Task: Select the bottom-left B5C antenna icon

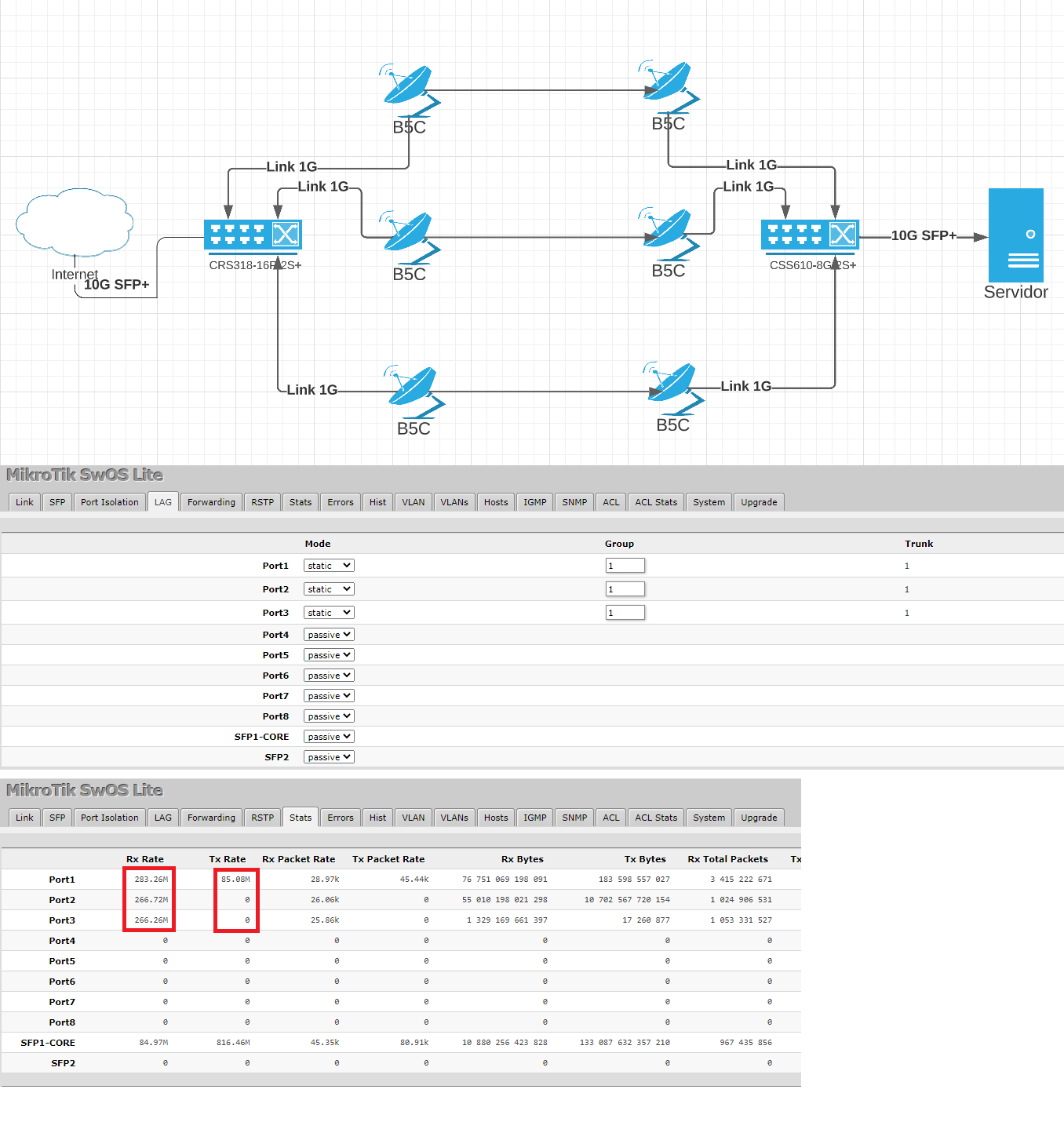Action: pos(414,392)
